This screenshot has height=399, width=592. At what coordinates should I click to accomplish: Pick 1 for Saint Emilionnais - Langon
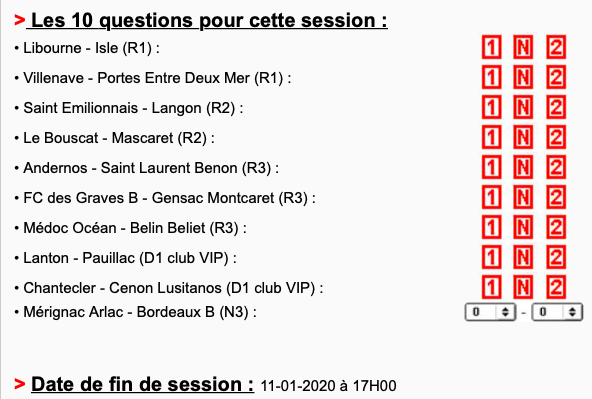coord(491,107)
